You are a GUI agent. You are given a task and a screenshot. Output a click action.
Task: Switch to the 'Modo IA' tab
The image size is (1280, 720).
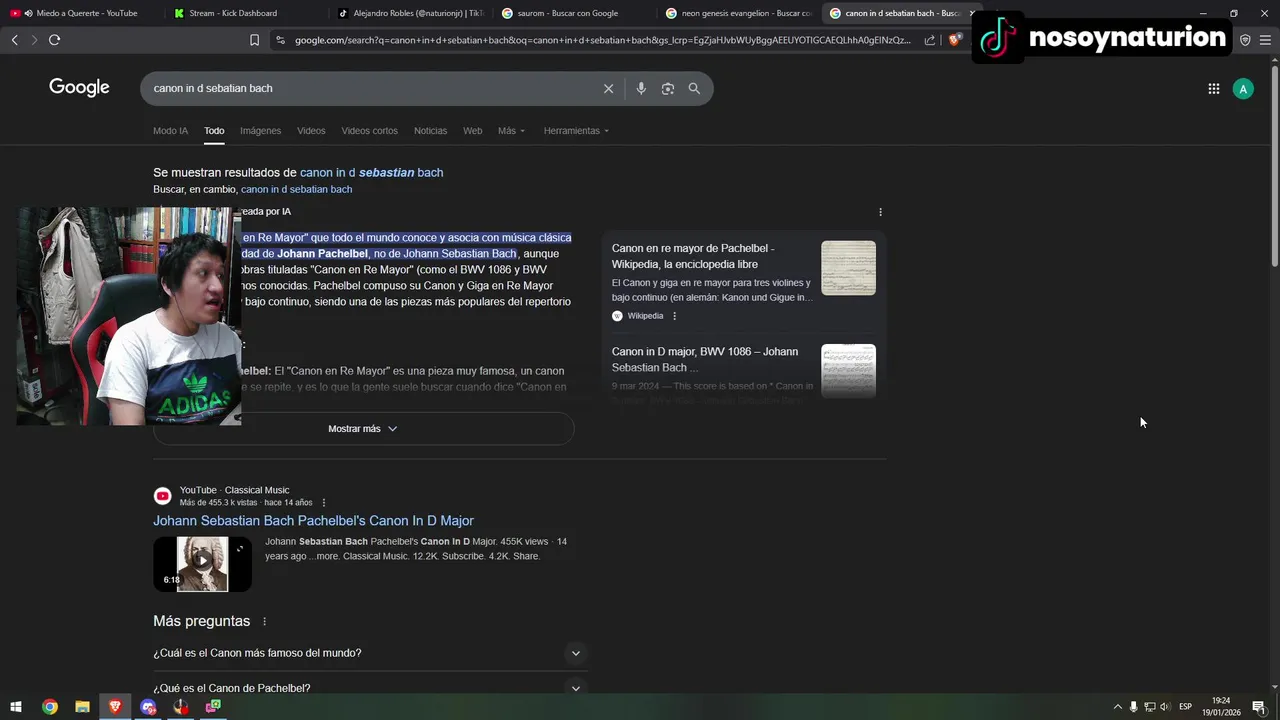(x=170, y=131)
